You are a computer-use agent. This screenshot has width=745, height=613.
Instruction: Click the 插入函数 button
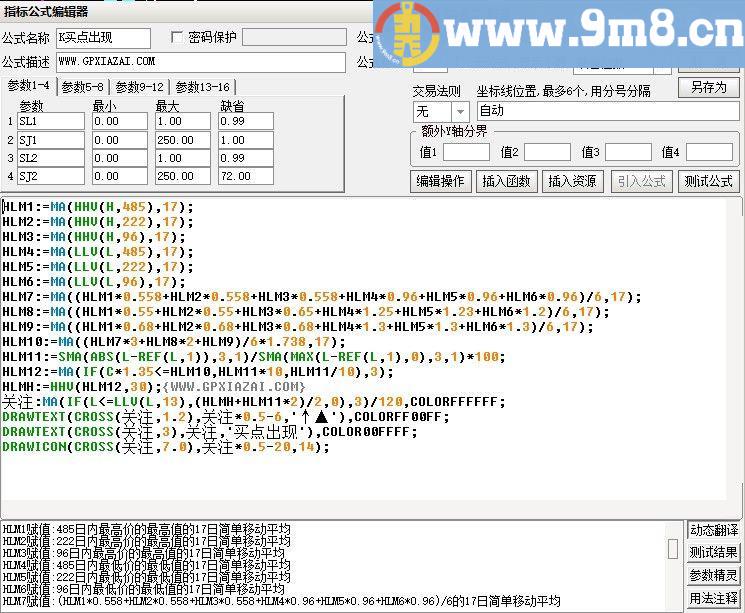(x=506, y=181)
